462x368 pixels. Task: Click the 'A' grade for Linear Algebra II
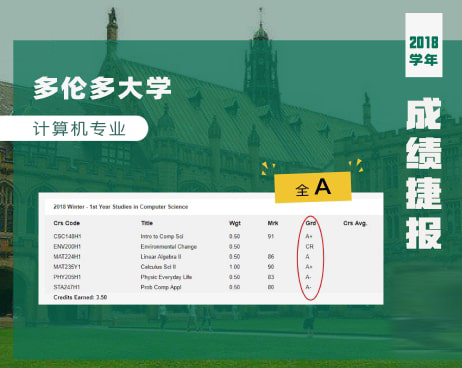tap(307, 257)
